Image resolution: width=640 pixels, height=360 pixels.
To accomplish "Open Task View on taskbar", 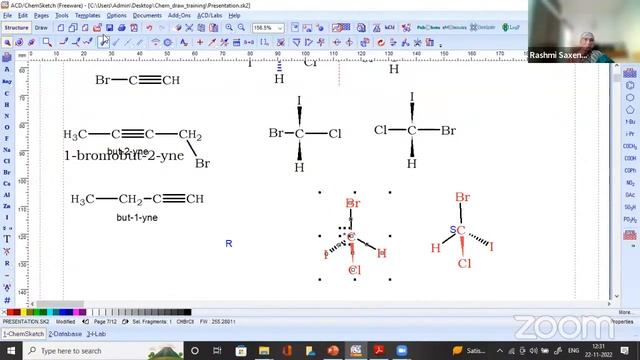I will click(217, 351).
